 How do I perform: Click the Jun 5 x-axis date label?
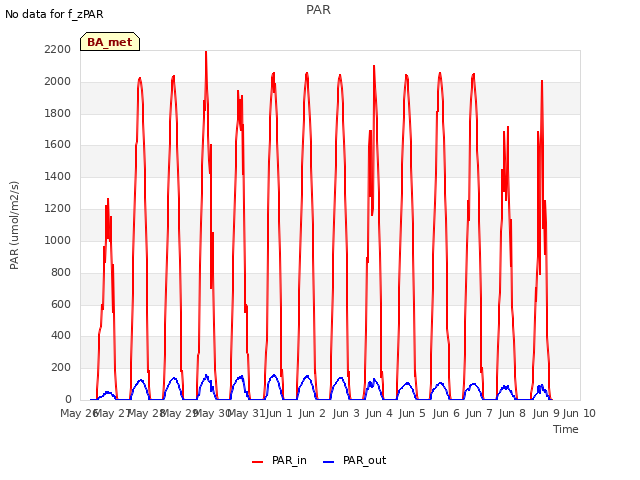pyautogui.click(x=412, y=413)
